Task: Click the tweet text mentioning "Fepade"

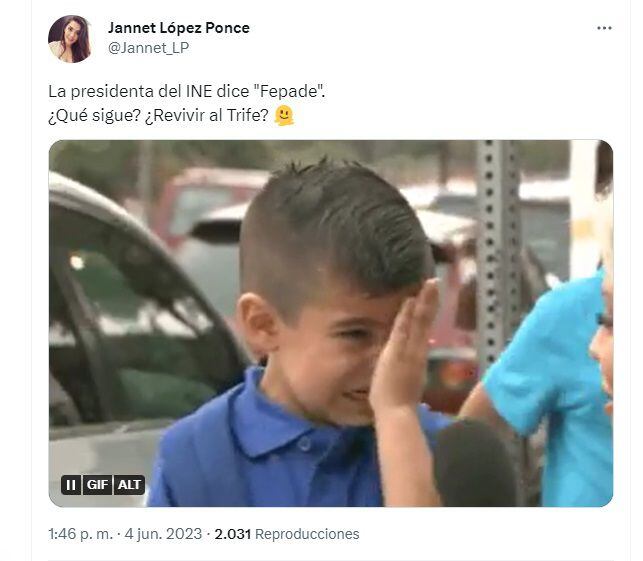Action: point(187,91)
